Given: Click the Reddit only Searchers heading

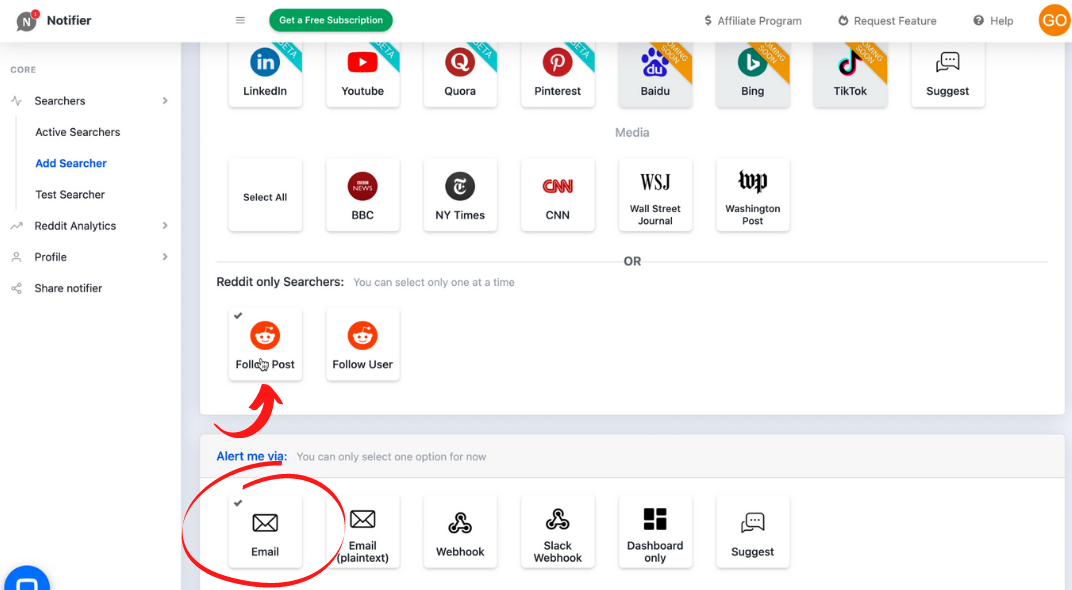Looking at the screenshot, I should (280, 282).
